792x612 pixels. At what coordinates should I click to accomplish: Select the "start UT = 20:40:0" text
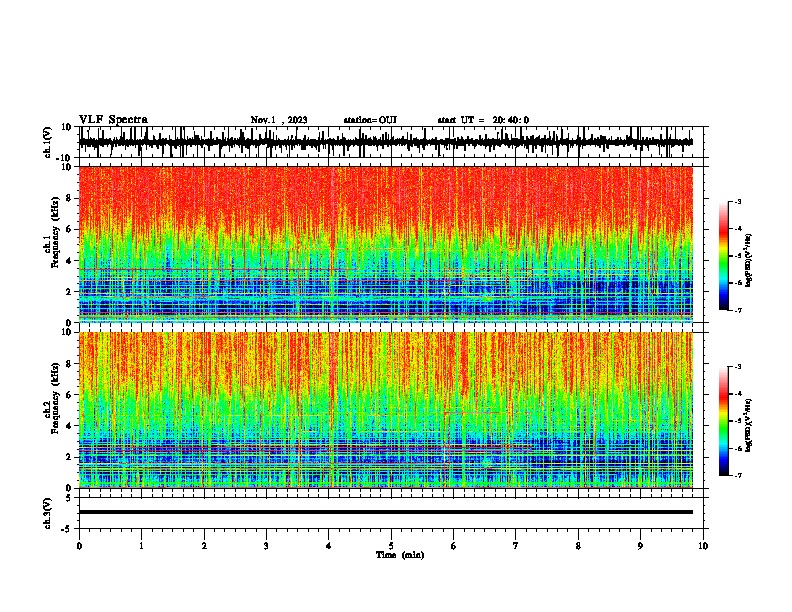(483, 120)
